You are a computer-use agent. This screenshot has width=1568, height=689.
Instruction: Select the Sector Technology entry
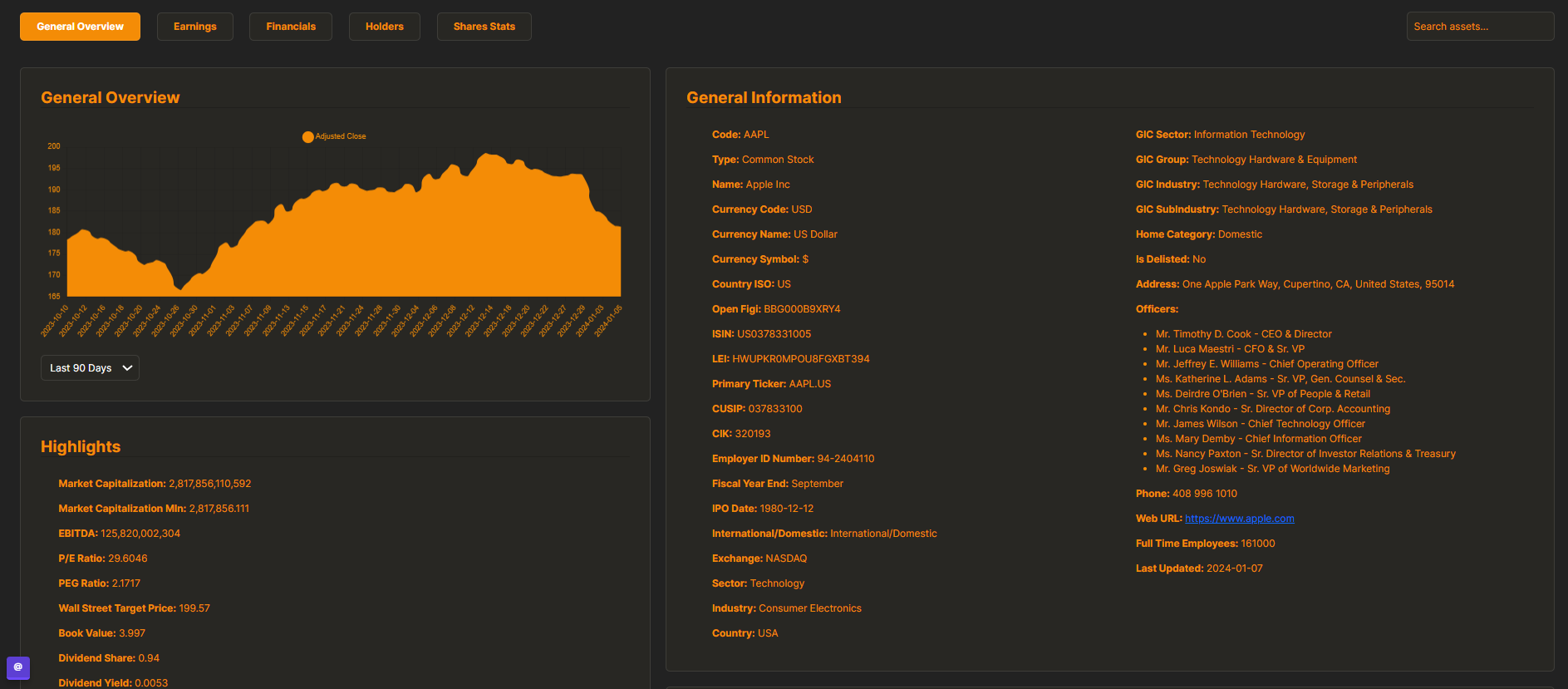(x=759, y=583)
